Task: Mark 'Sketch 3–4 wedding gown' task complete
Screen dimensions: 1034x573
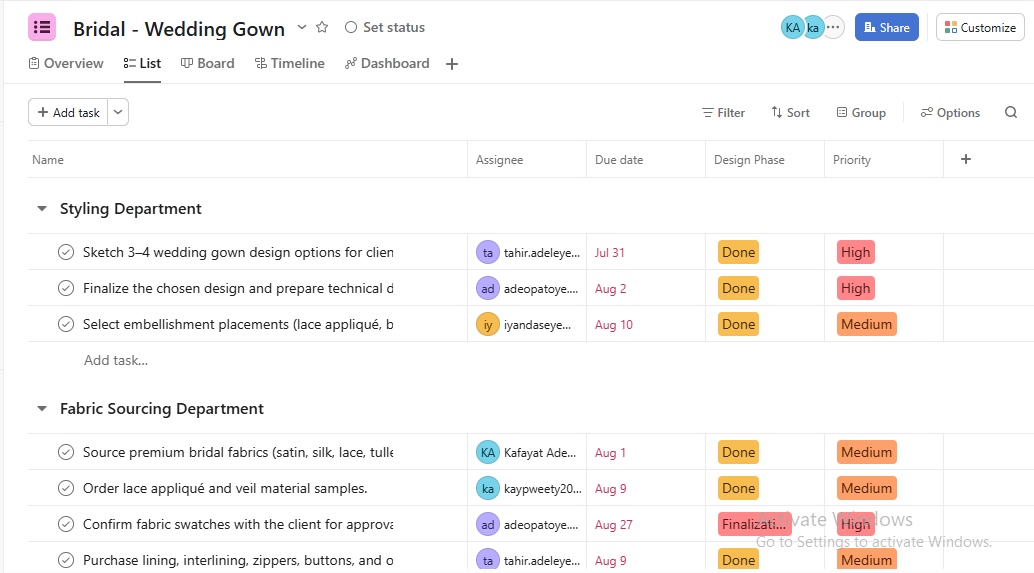Action: (x=66, y=253)
